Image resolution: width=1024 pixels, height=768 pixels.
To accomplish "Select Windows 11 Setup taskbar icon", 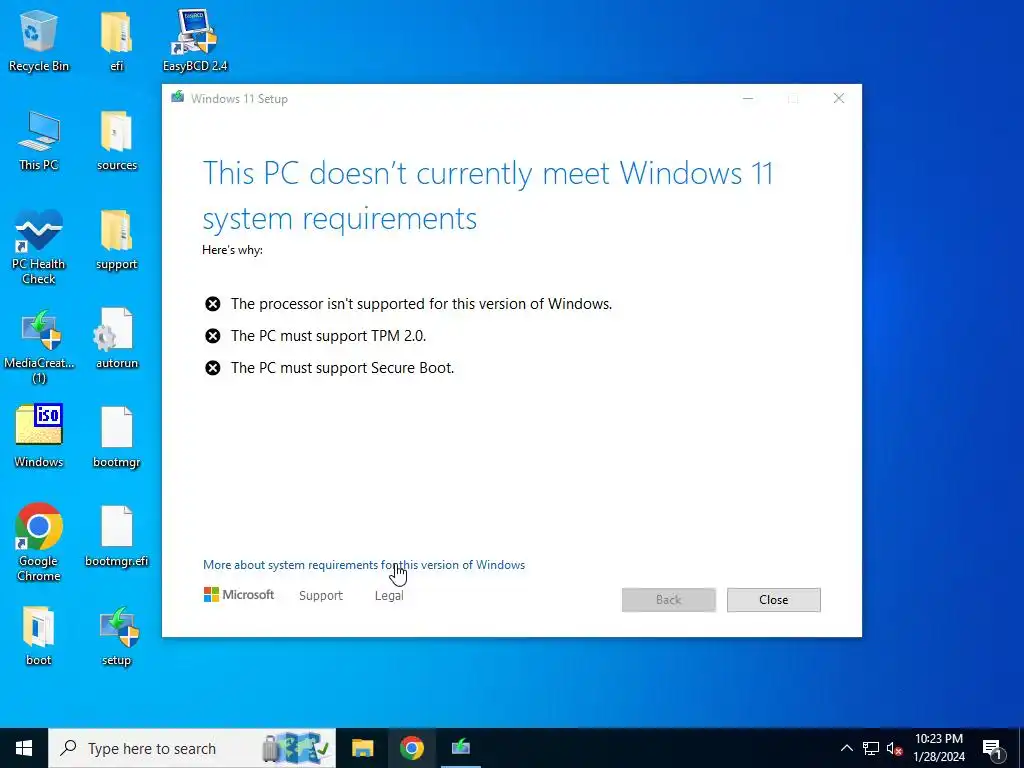I will pos(460,748).
